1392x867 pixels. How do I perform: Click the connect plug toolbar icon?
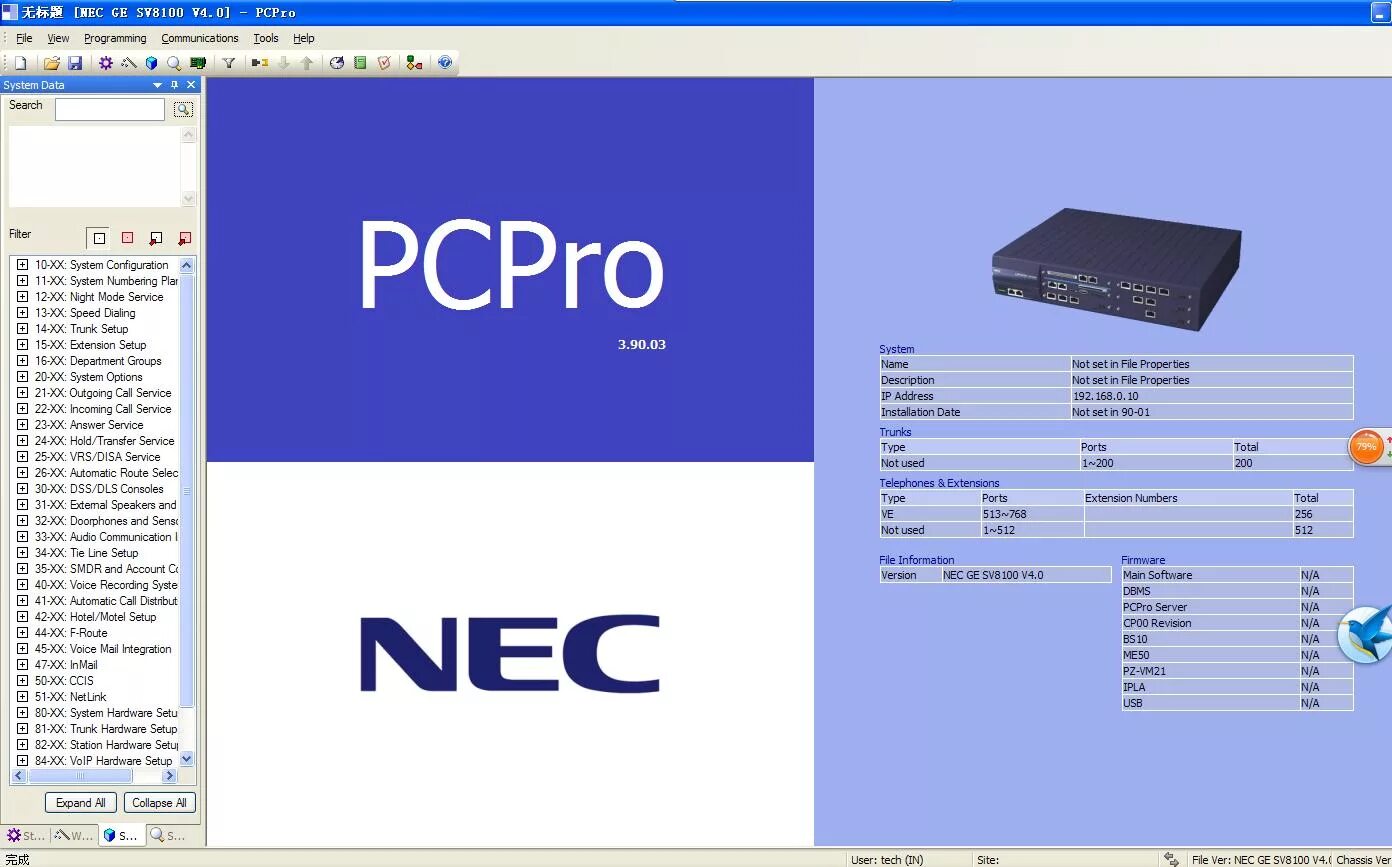[260, 63]
